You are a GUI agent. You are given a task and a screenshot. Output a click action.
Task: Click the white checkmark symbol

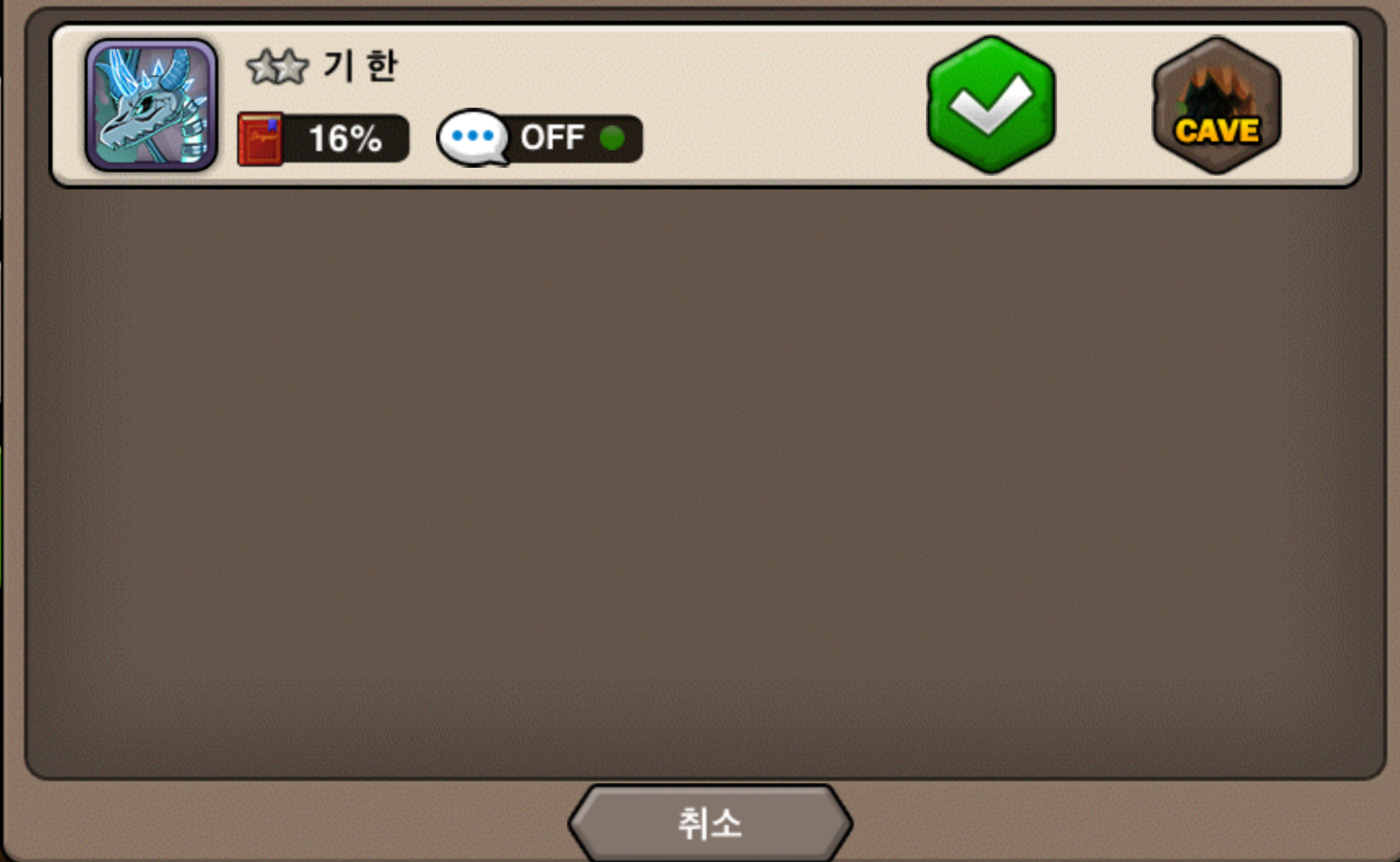pos(991,104)
